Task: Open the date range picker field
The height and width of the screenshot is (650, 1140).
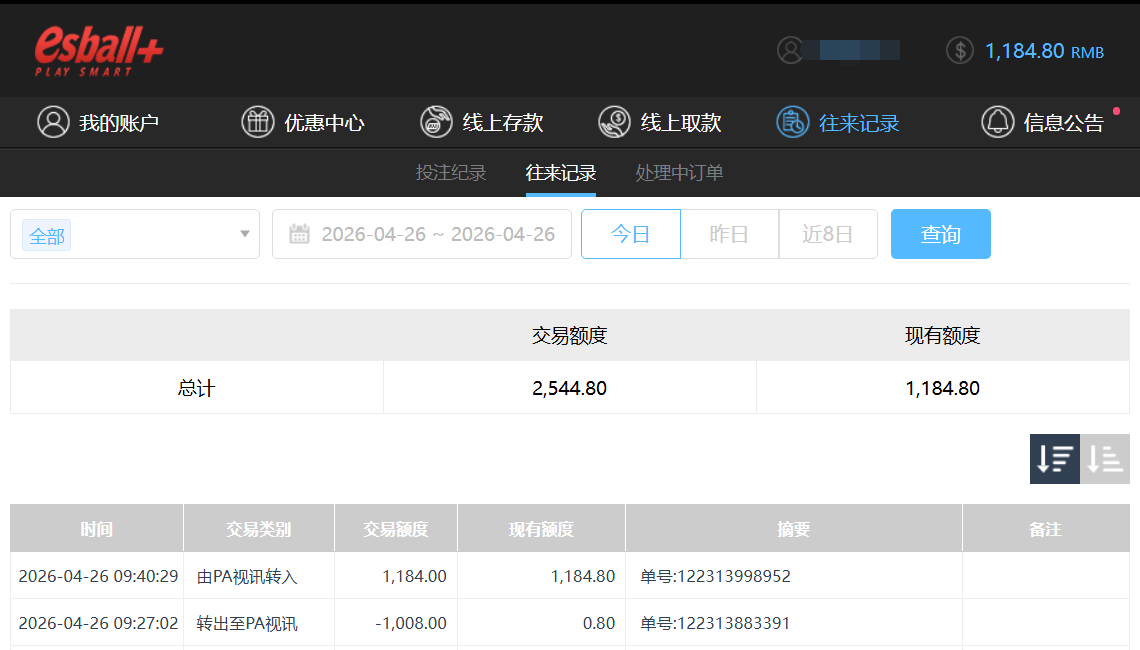Action: tap(421, 234)
